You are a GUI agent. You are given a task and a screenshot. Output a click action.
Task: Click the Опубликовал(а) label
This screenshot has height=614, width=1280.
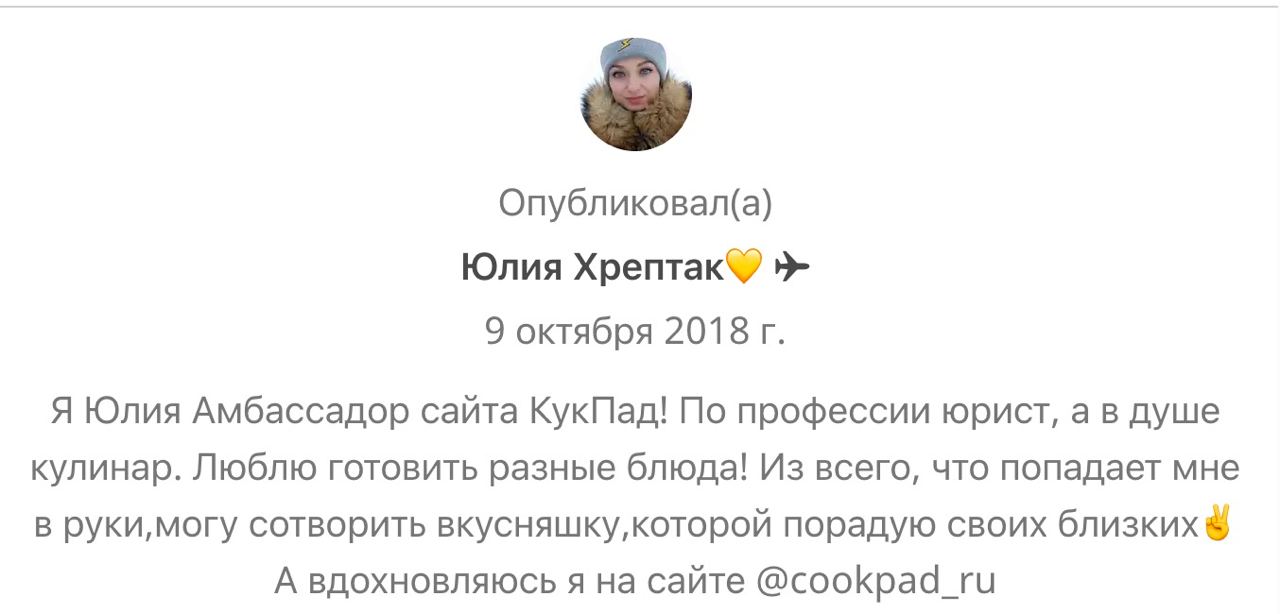click(x=636, y=204)
